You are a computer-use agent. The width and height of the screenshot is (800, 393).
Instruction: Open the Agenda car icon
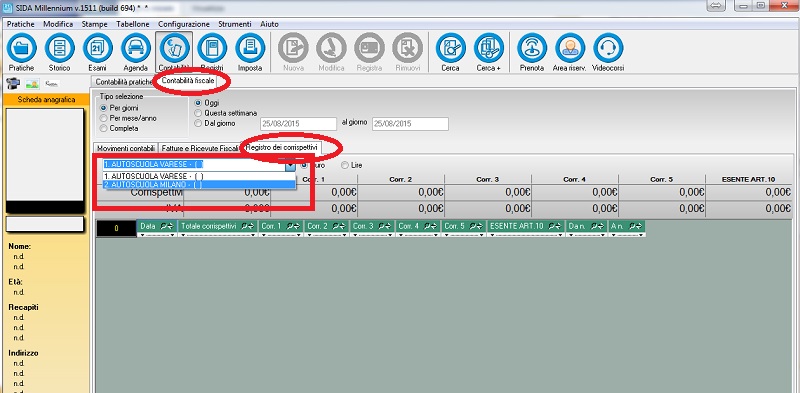pos(136,48)
